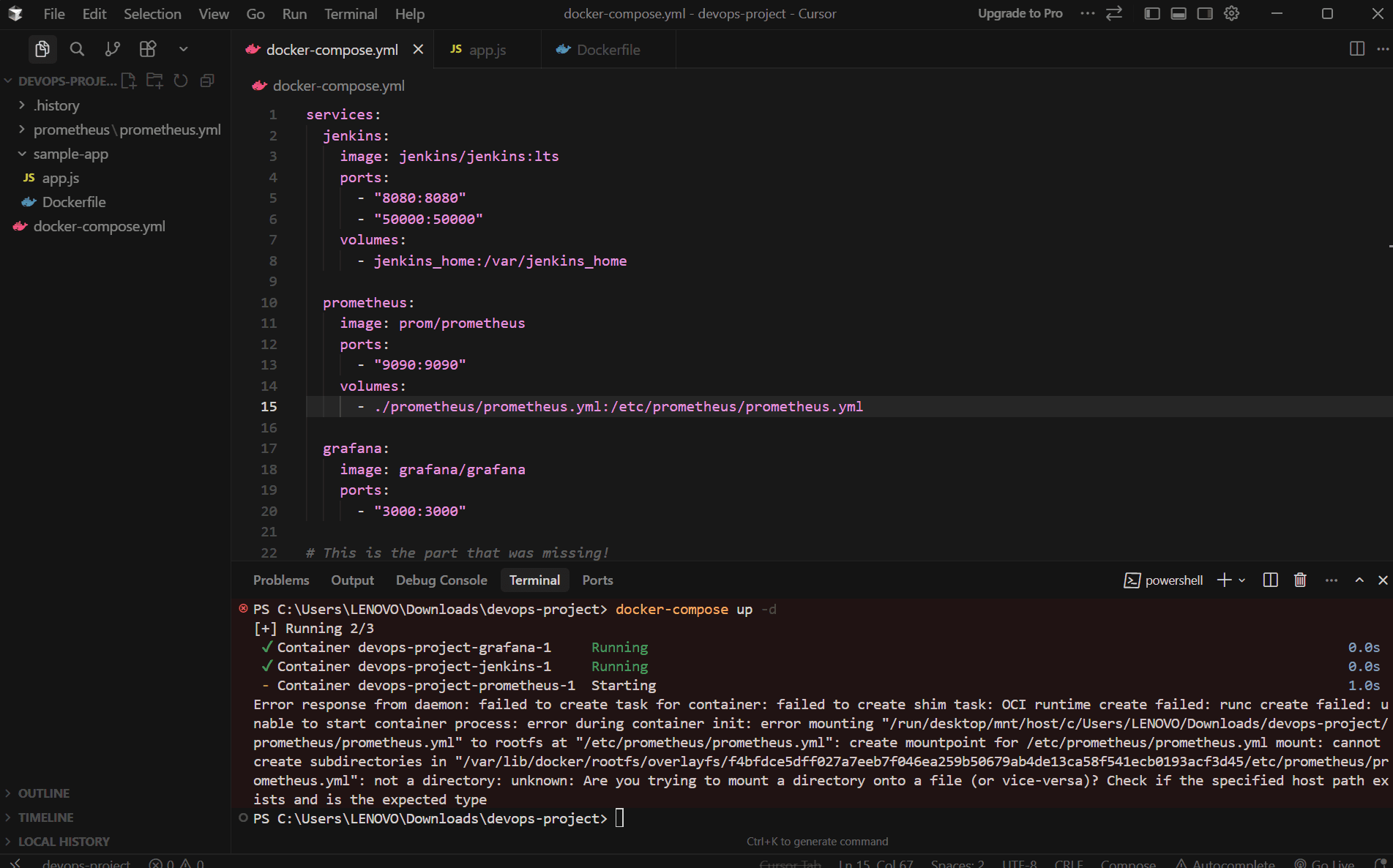The image size is (1393, 868).
Task: Open the Search view icon
Action: coord(77,49)
